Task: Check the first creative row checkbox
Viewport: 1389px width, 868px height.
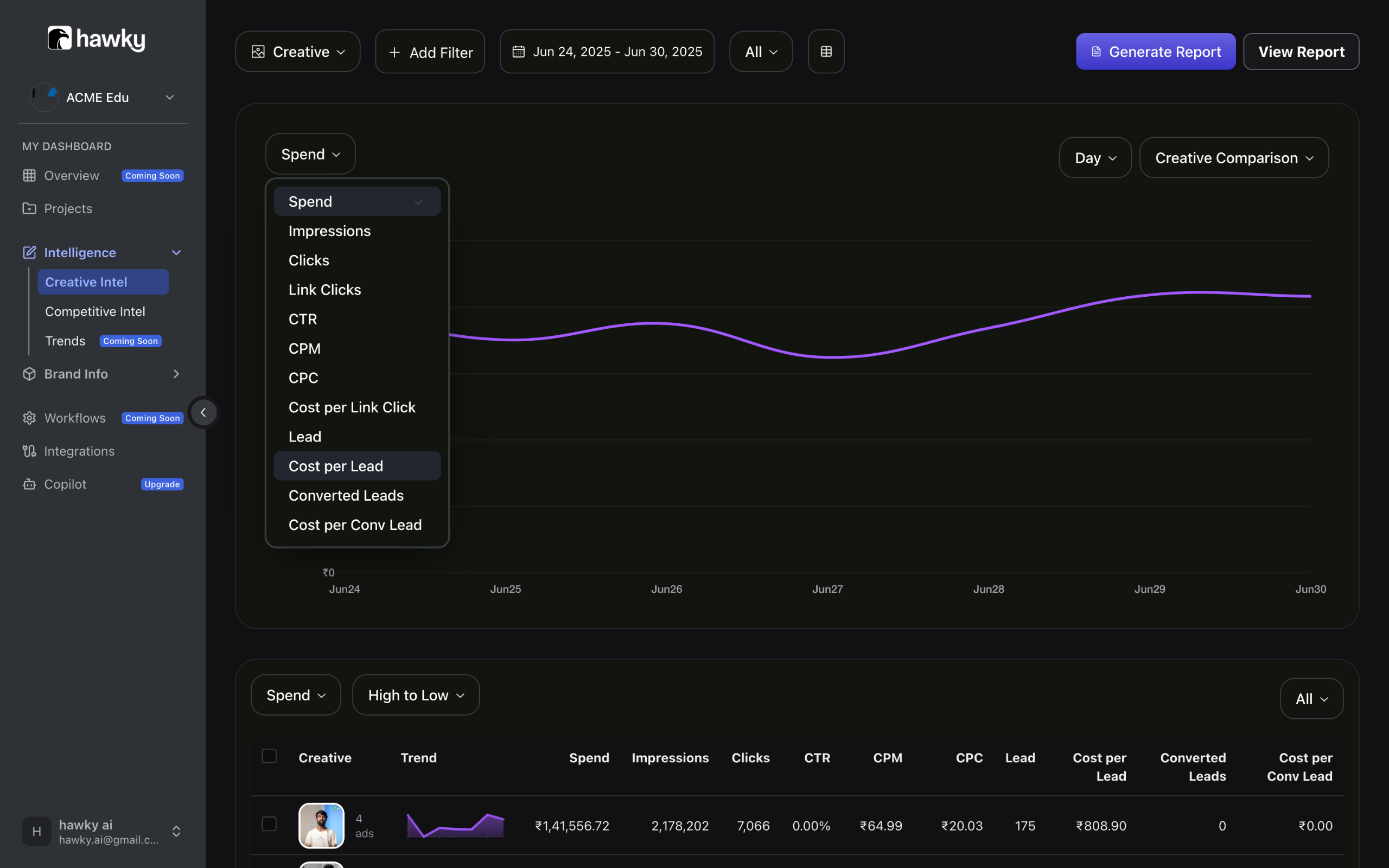Action: pos(269,824)
